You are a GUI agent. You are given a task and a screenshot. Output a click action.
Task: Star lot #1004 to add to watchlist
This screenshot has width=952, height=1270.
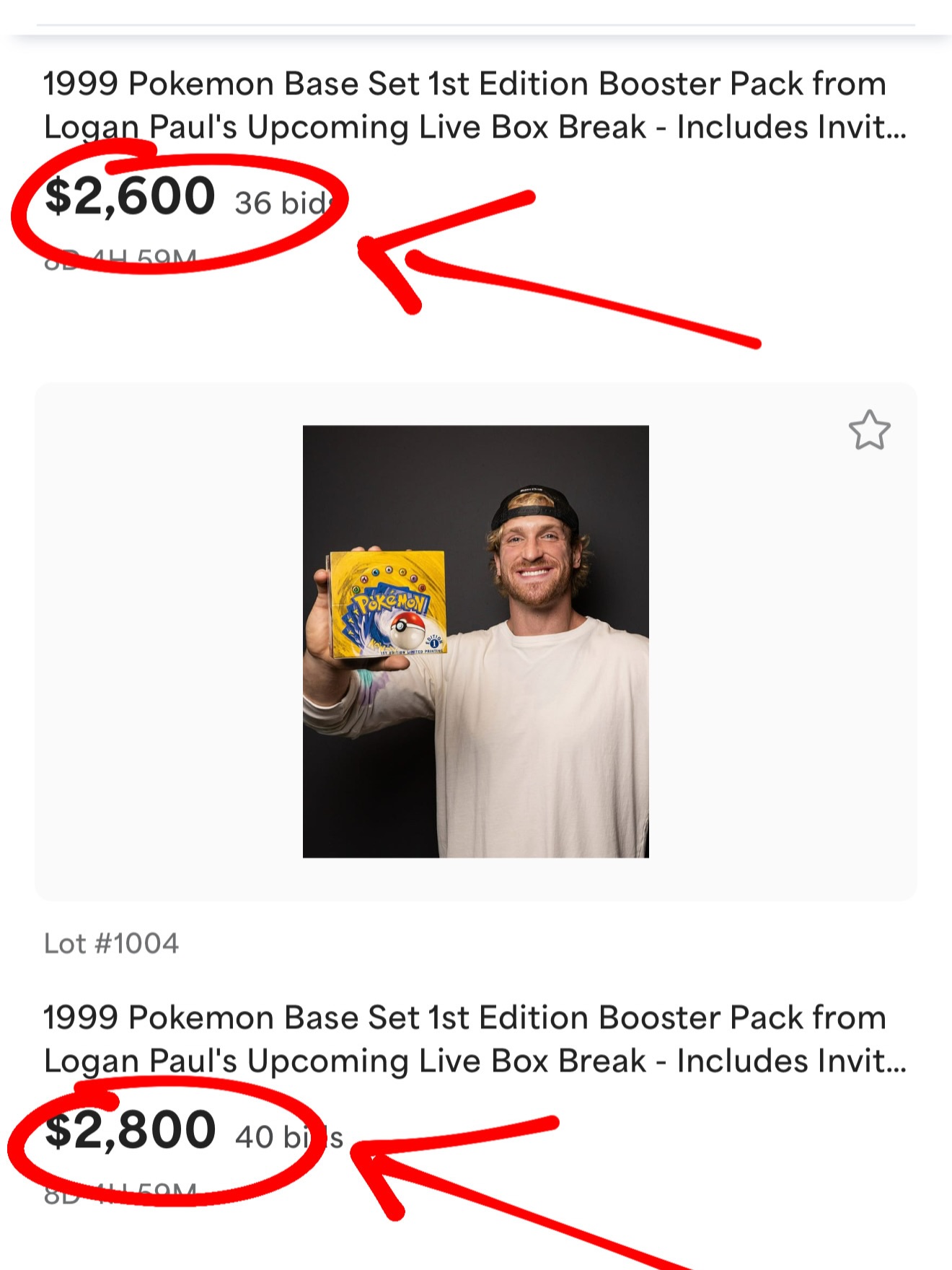(x=869, y=431)
